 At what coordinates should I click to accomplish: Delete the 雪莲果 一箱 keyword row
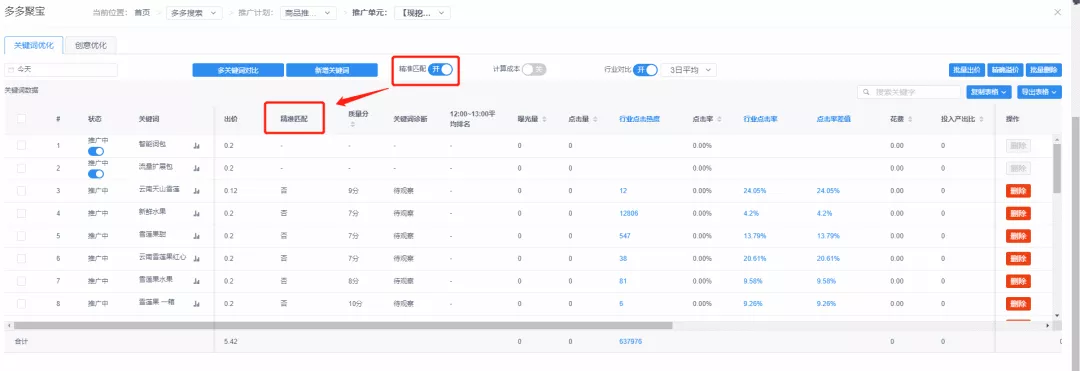1018,304
